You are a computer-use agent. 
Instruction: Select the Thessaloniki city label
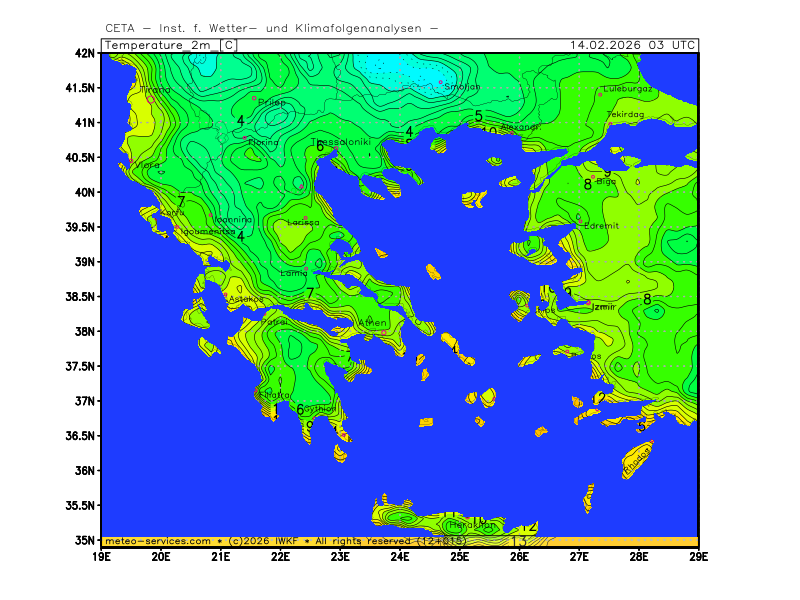click(342, 142)
